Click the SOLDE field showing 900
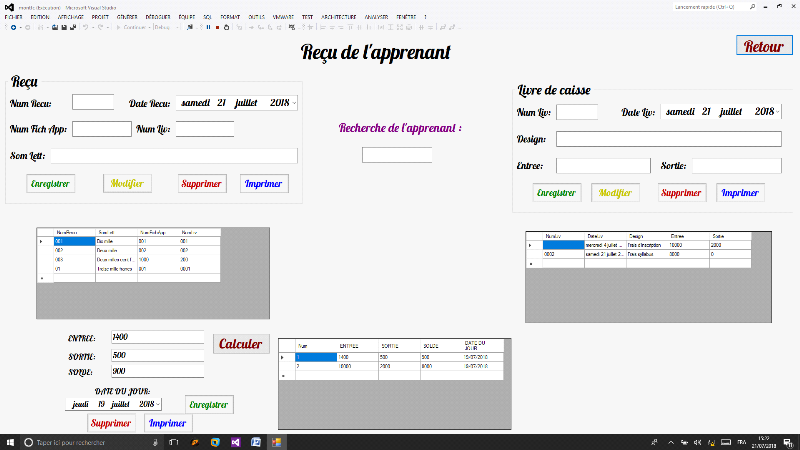Screen dimensions: 800x450 tap(157, 371)
